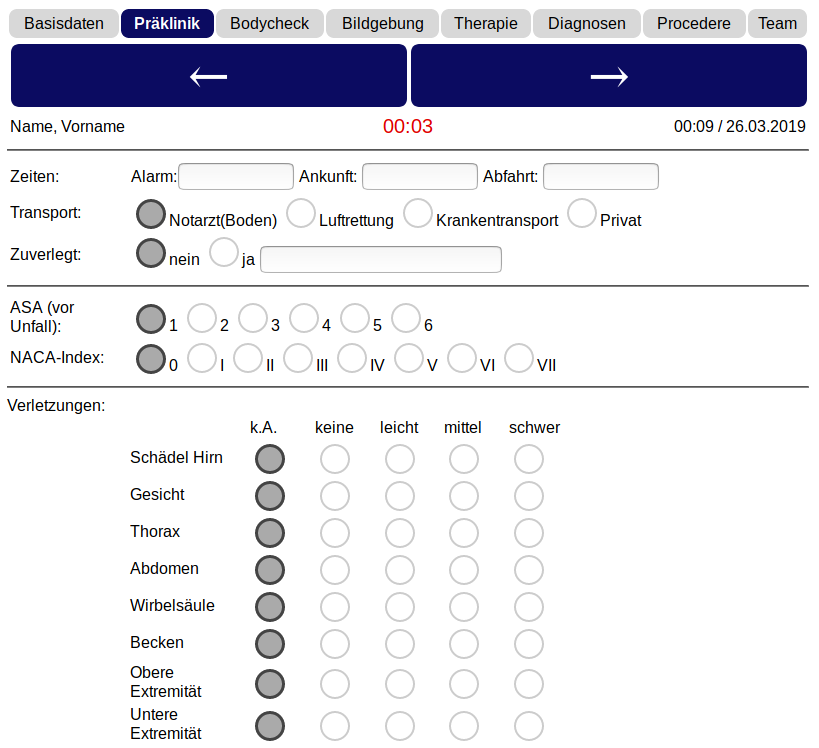This screenshot has width=819, height=748.
Task: Switch to Therapie tab
Action: (486, 24)
